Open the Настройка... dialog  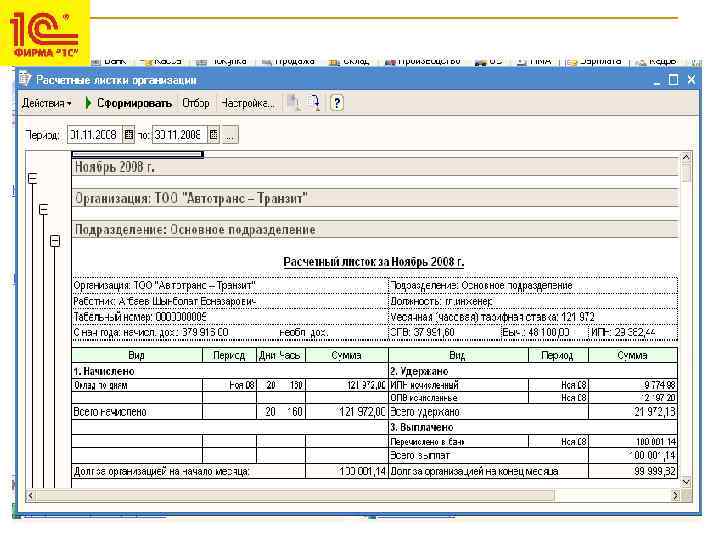(248, 103)
